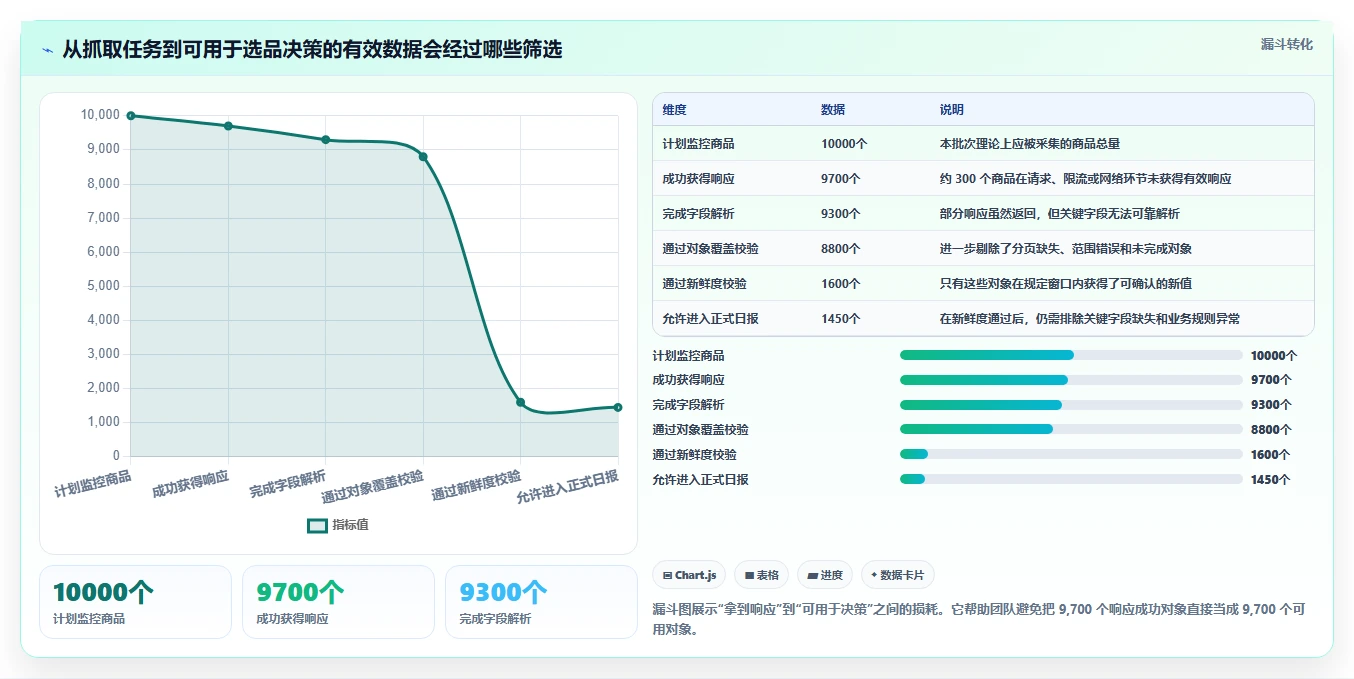1354x679 pixels.
Task: Open the 9700个 成功获得响应 data card
Action: [x=338, y=602]
